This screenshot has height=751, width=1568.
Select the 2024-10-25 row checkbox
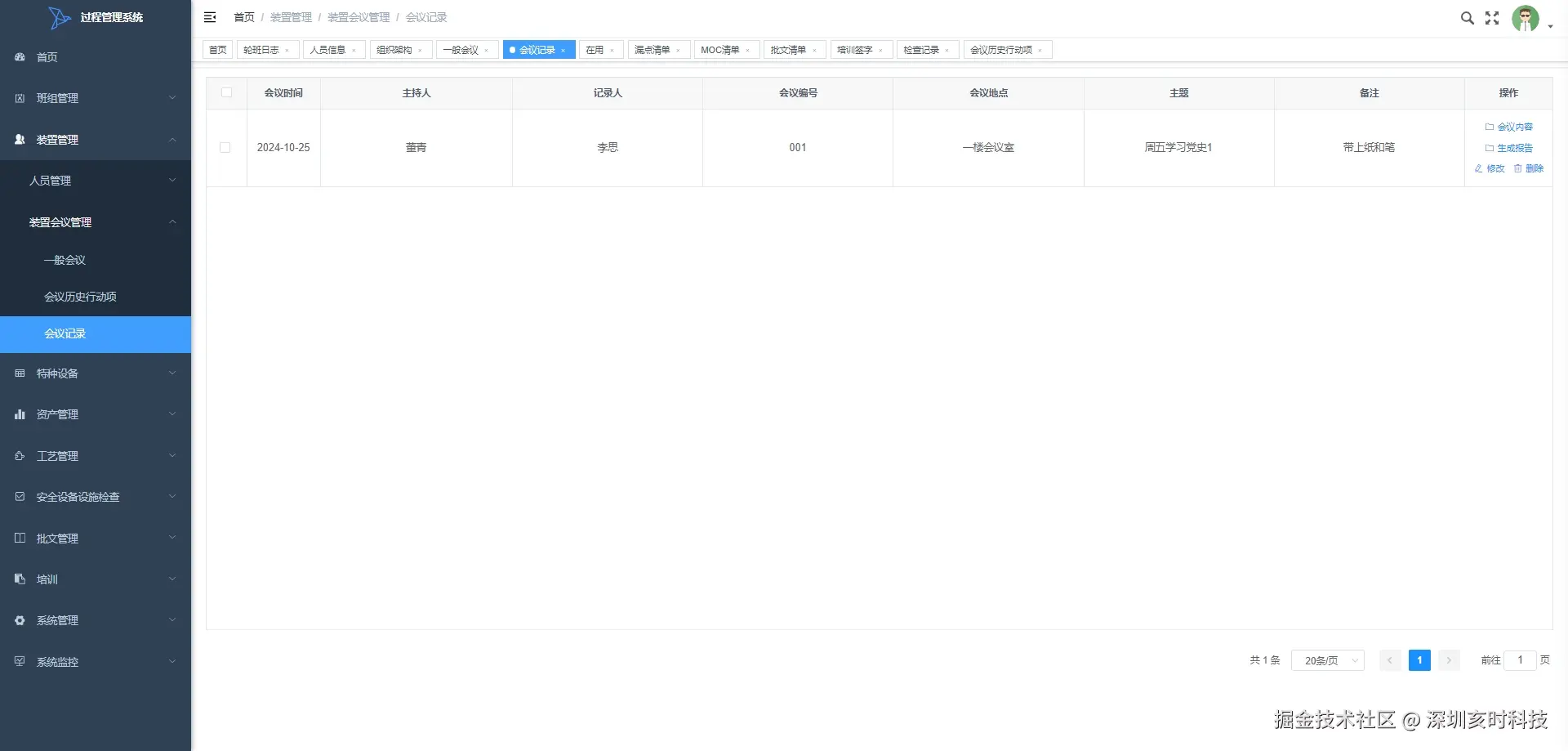[225, 147]
